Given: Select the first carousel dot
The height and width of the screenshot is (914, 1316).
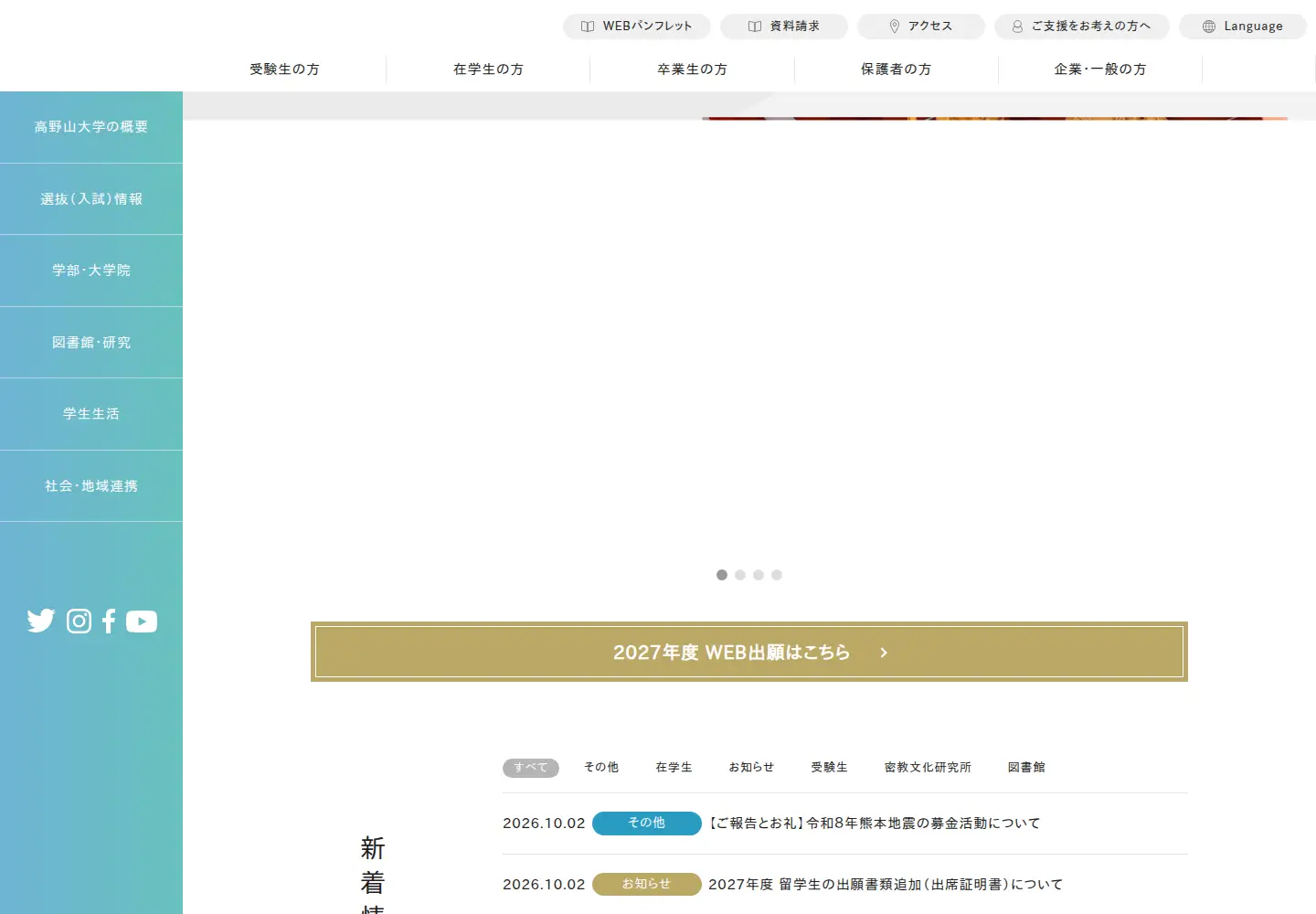Looking at the screenshot, I should pos(722,575).
